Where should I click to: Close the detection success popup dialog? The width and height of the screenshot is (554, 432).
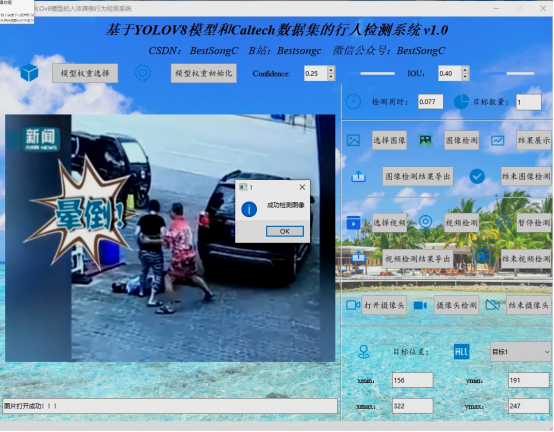(x=302, y=187)
